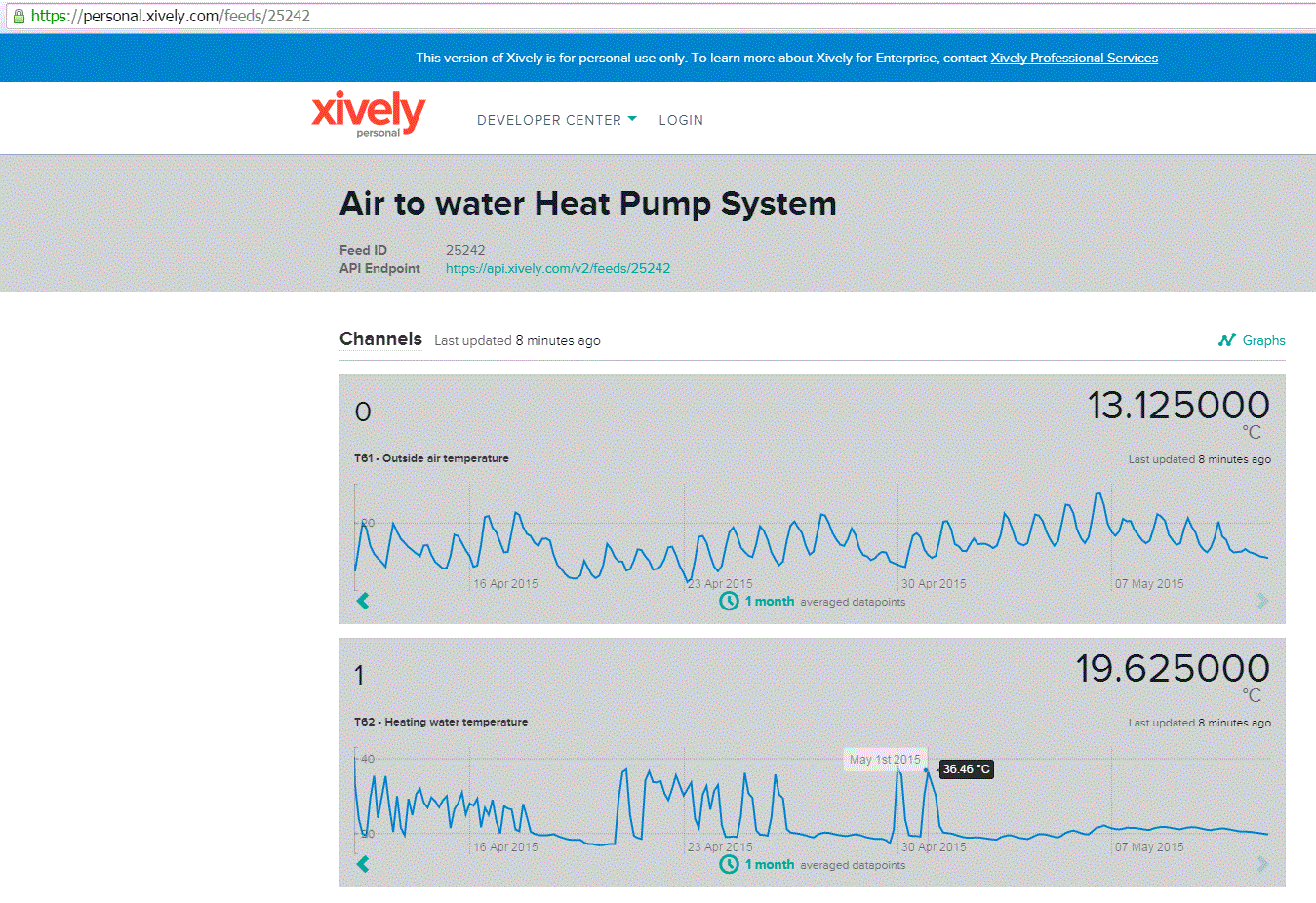Click the channel 0 value 13.125000
The image size is (1316, 903).
1177,406
